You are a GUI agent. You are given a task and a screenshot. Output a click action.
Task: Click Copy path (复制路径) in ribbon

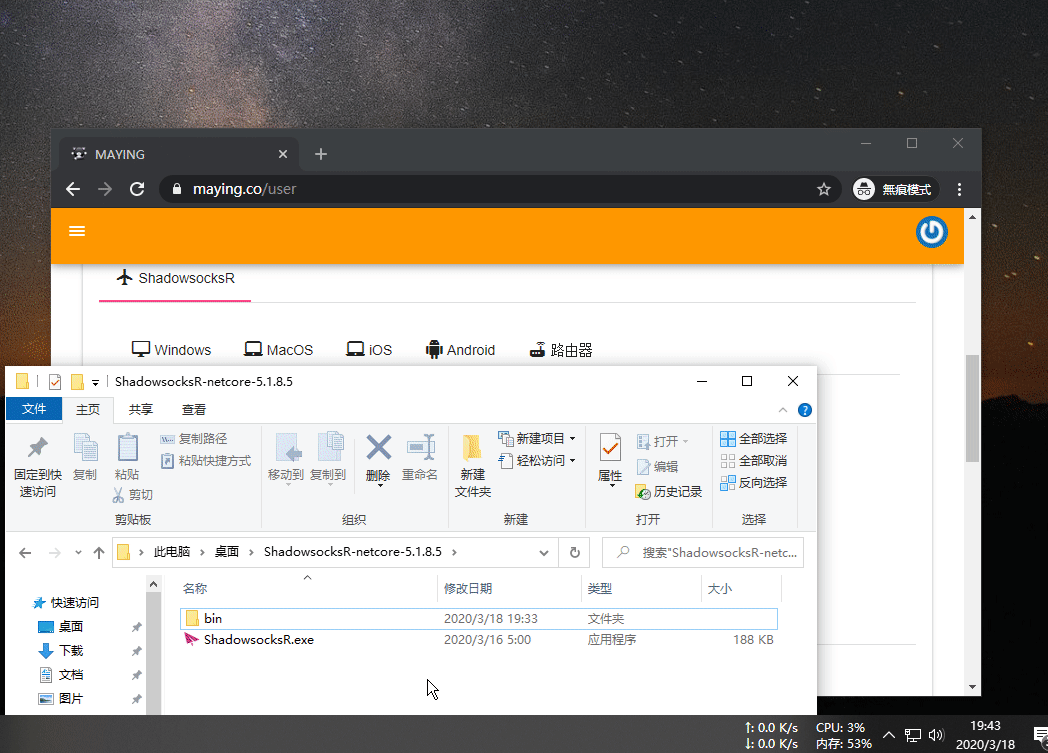[x=194, y=439]
